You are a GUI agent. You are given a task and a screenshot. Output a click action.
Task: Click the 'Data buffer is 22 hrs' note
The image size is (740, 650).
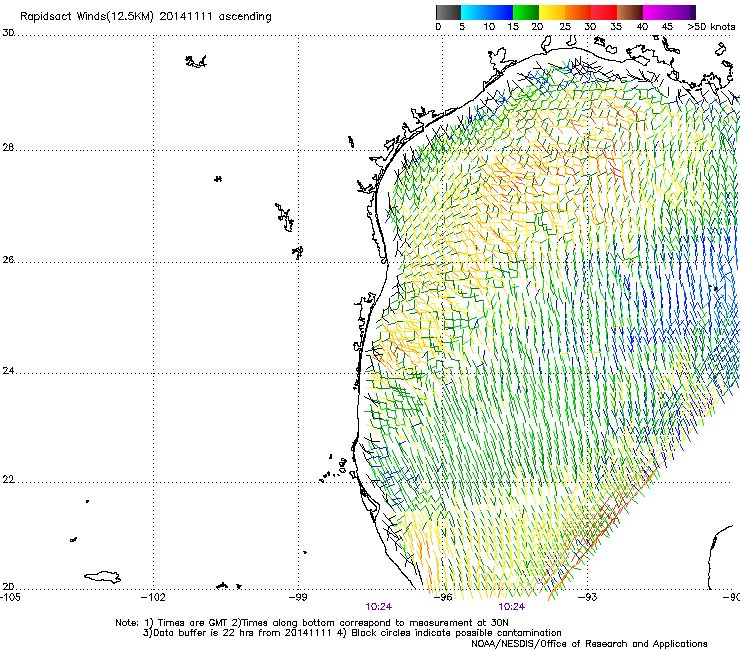click(x=204, y=633)
